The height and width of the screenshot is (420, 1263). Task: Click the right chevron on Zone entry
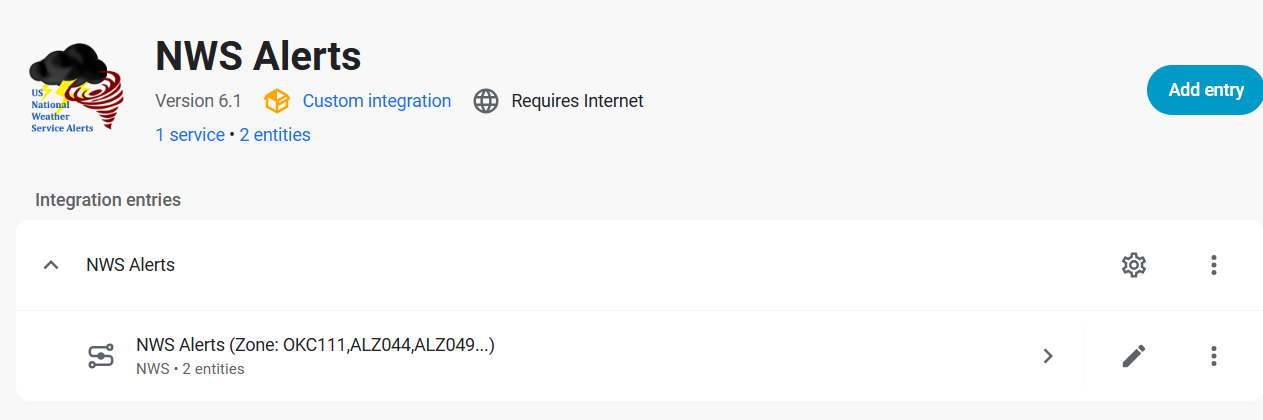coord(1048,356)
